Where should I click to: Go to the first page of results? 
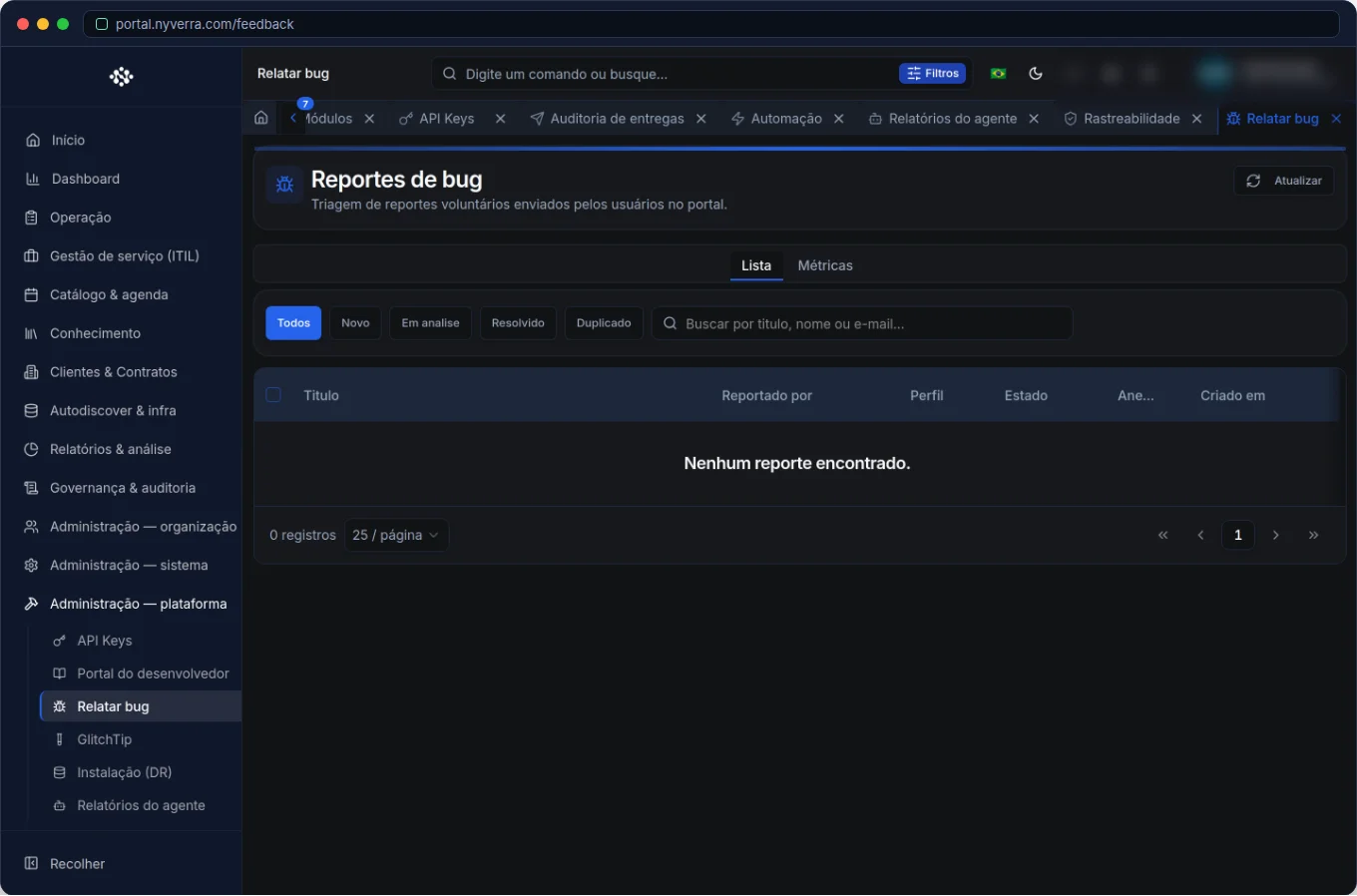1162,535
